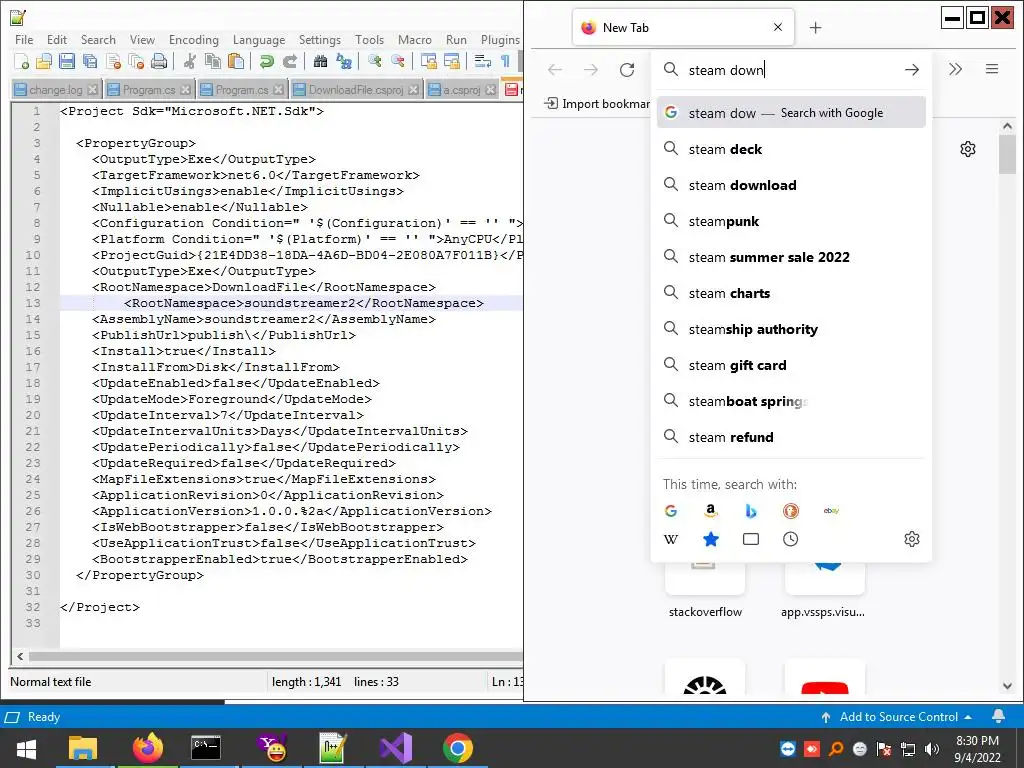Search this time with eBay icon

(831, 511)
